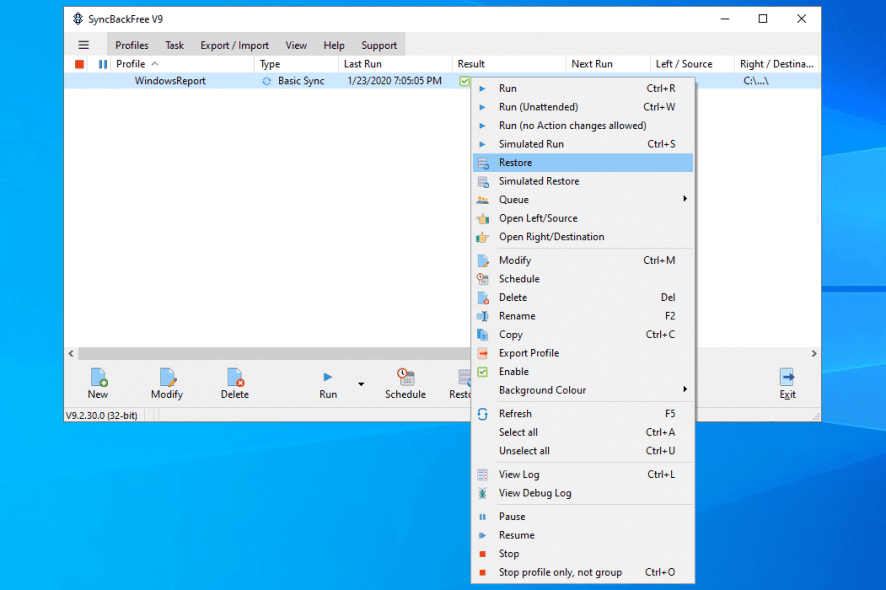Choose Refresh in the context menu
Image resolution: width=886 pixels, height=590 pixels.
[x=583, y=414]
